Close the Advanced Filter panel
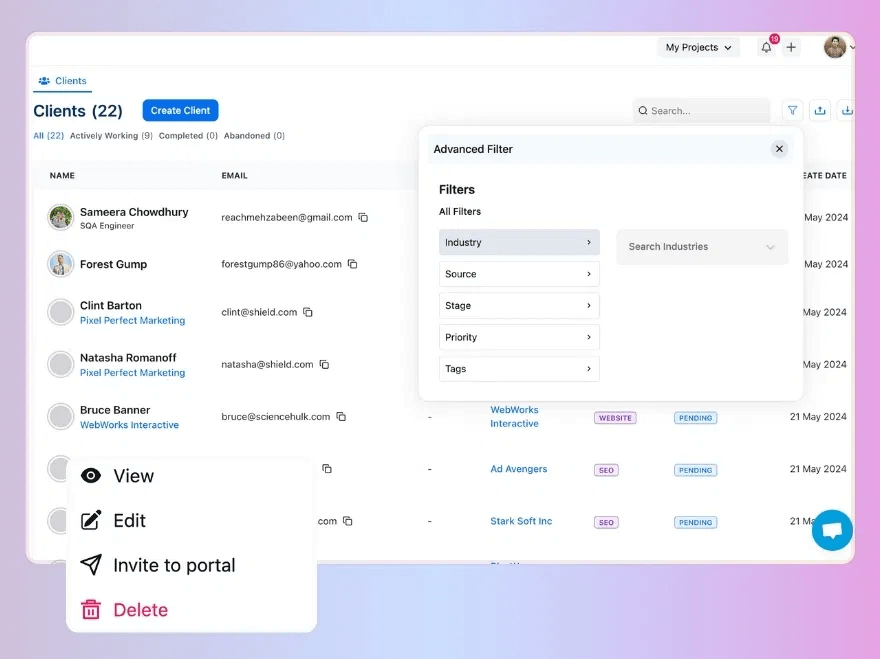 (779, 149)
